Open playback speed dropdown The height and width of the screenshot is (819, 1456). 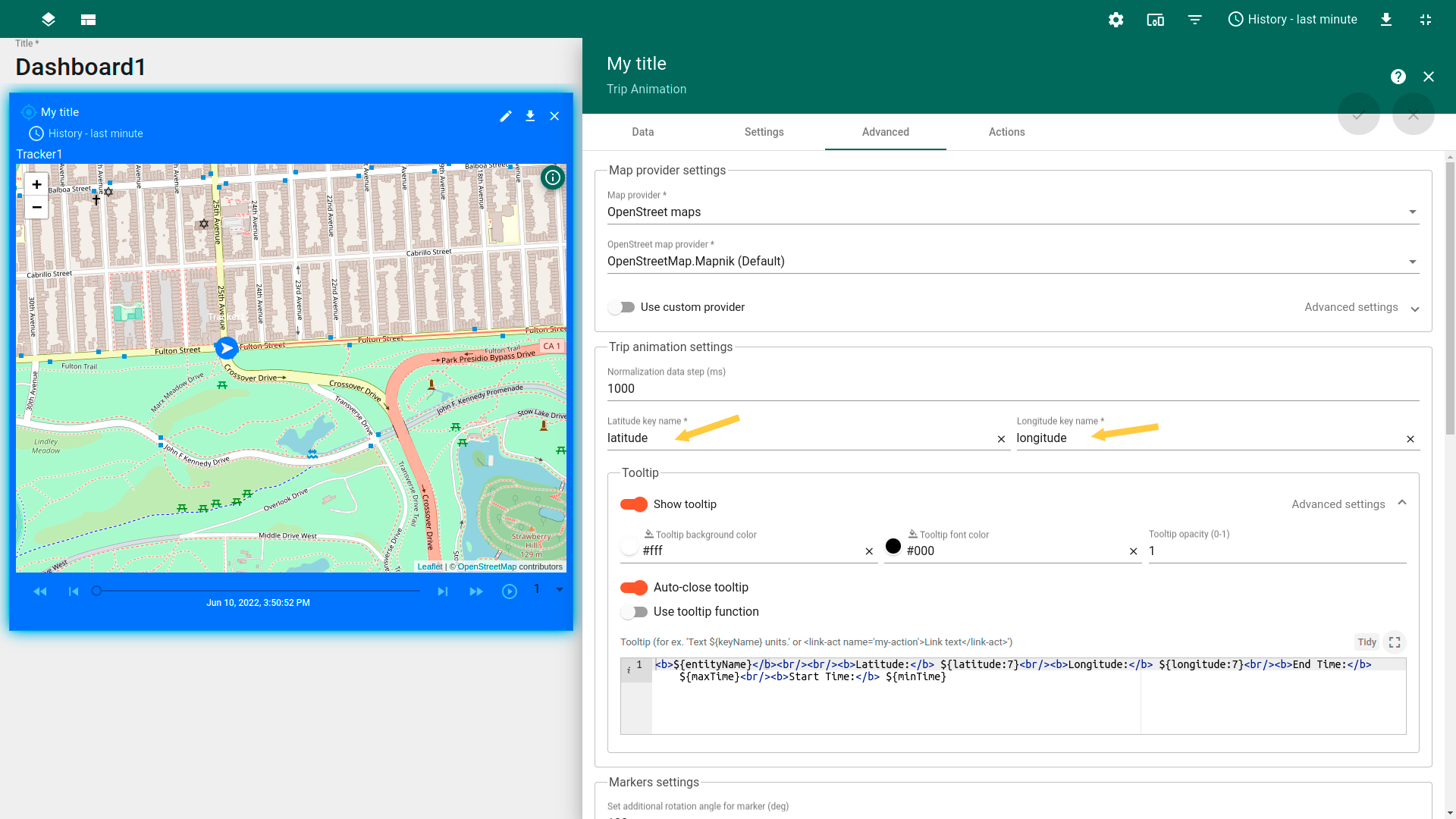tap(548, 589)
